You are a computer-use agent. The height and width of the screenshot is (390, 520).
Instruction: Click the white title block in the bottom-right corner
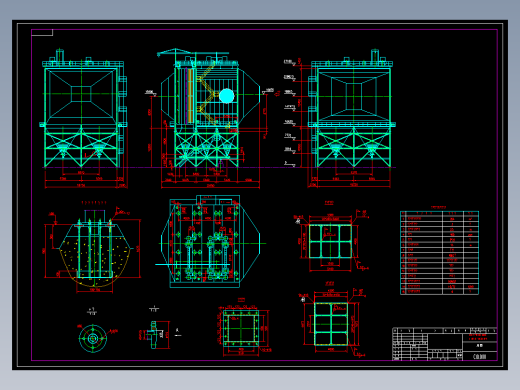pos(445,344)
